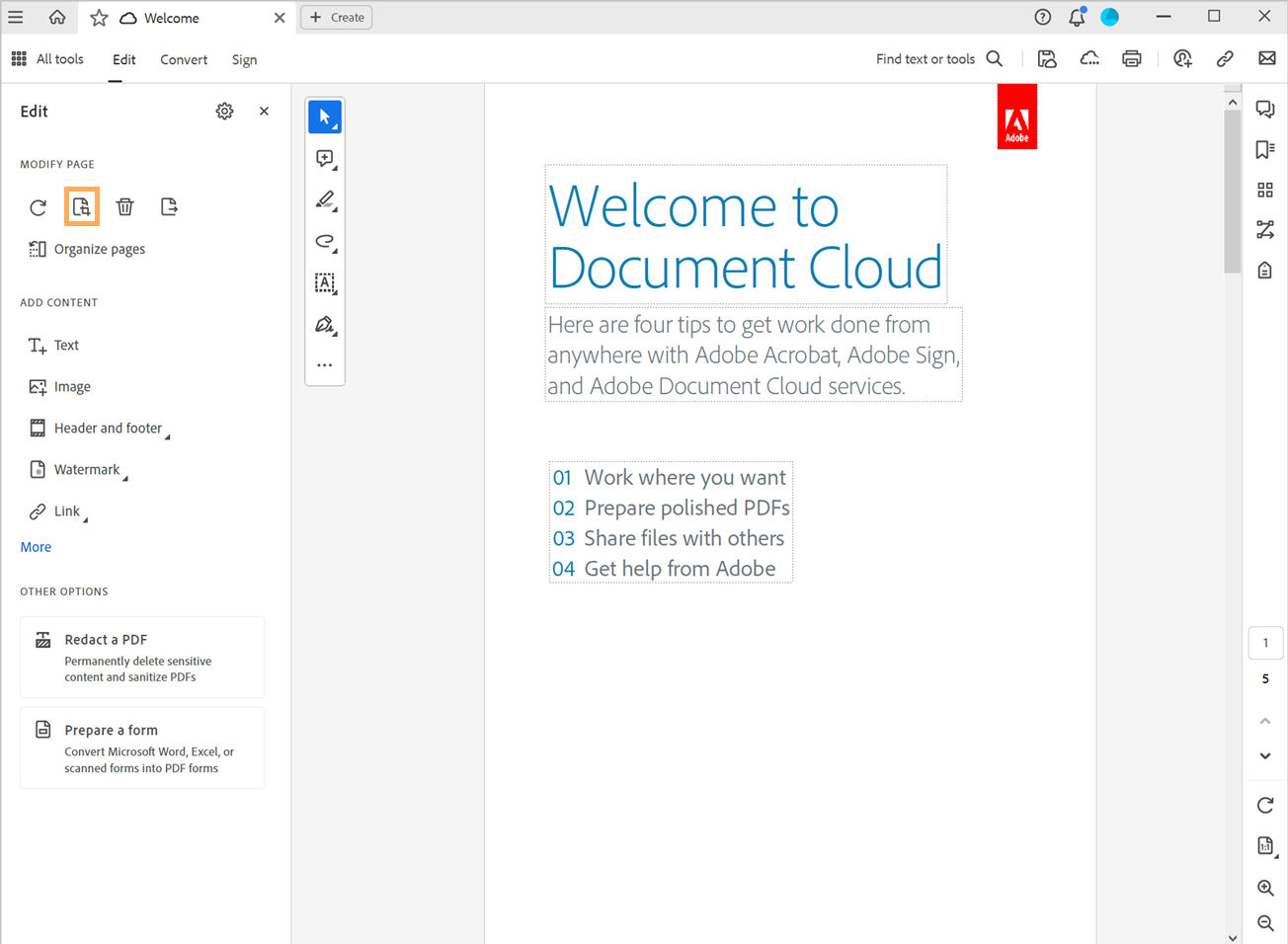The height and width of the screenshot is (944, 1288).
Task: Click the Print document icon
Action: pos(1131,58)
